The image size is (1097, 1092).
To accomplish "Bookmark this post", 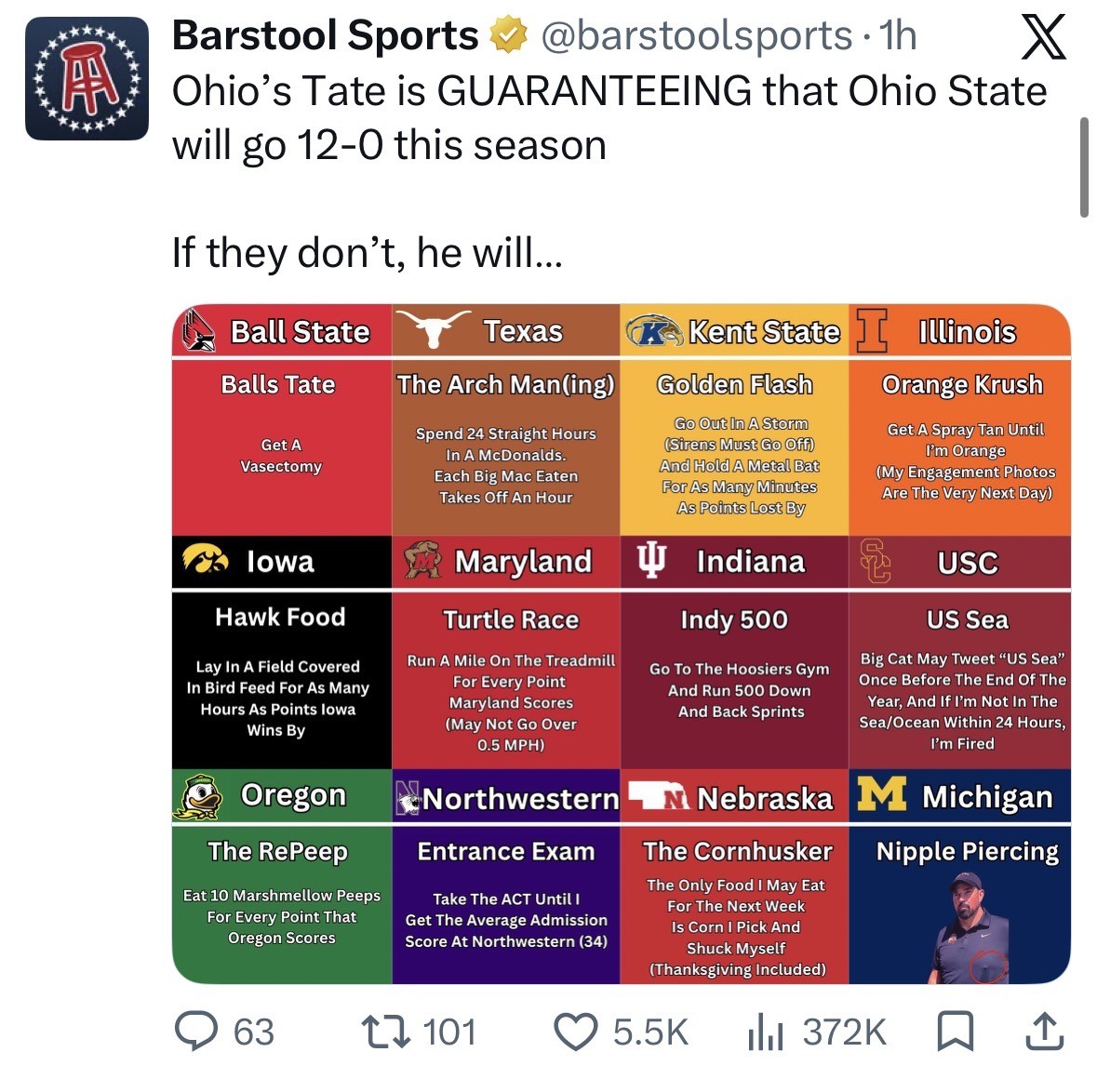I will [955, 1032].
